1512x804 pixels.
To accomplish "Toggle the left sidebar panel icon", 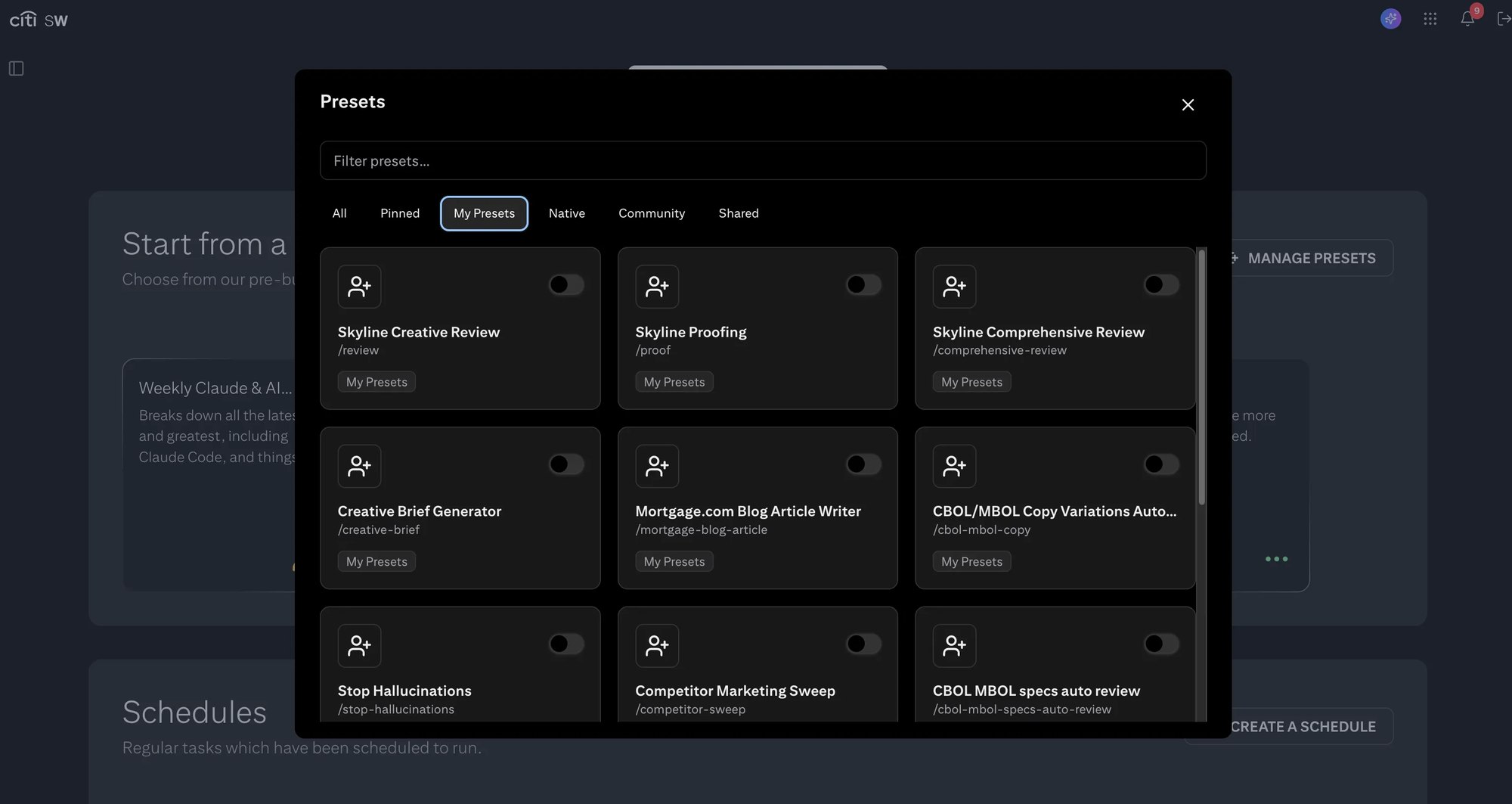I will tap(16, 69).
